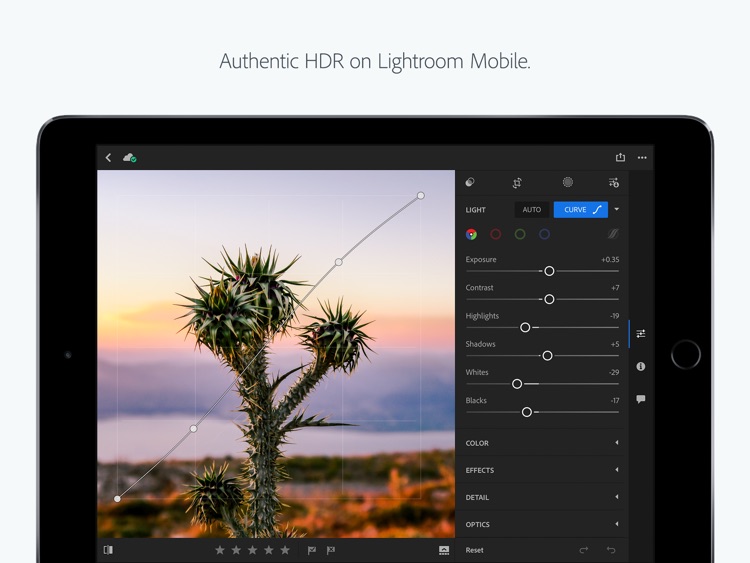Collapse the Light panel dropdown arrow
750x563 pixels.
(x=617, y=210)
